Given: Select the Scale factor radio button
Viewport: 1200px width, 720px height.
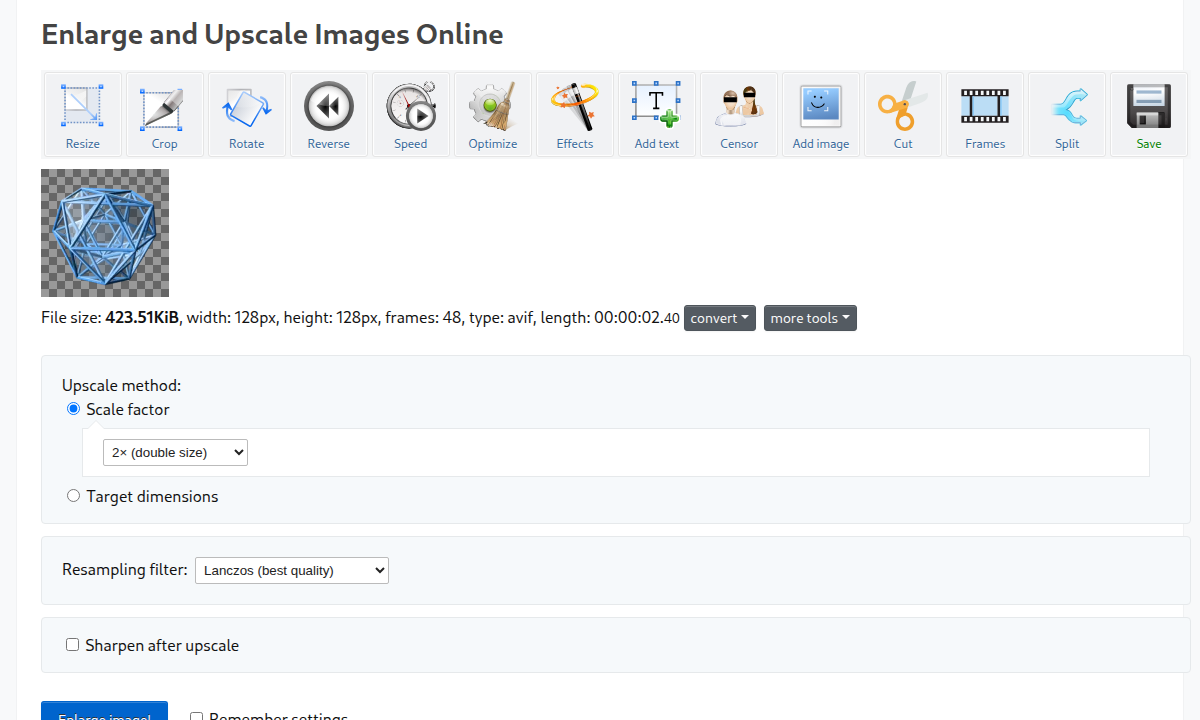Looking at the screenshot, I should [73, 409].
